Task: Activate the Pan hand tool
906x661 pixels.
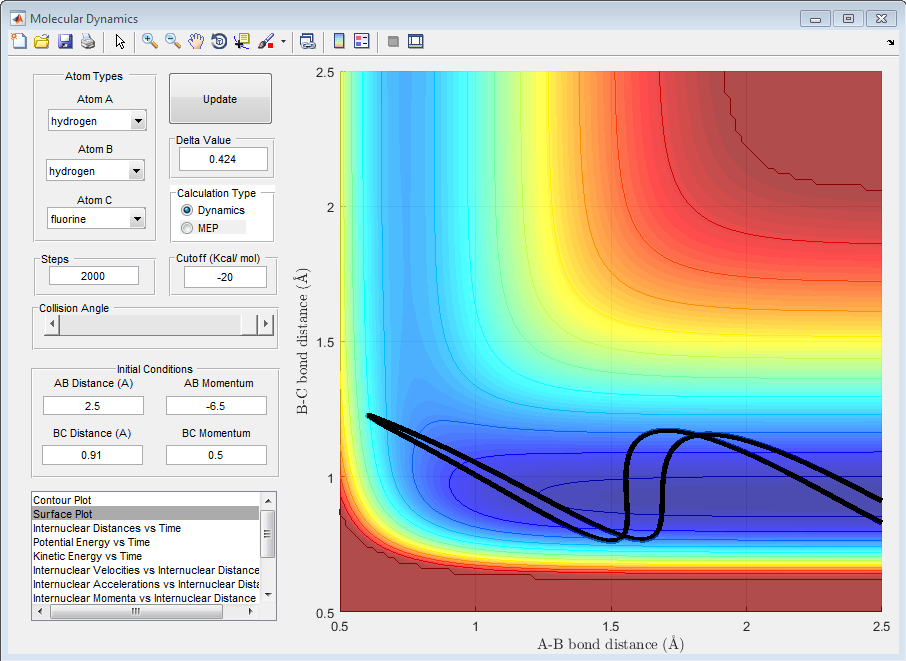Action: point(196,41)
